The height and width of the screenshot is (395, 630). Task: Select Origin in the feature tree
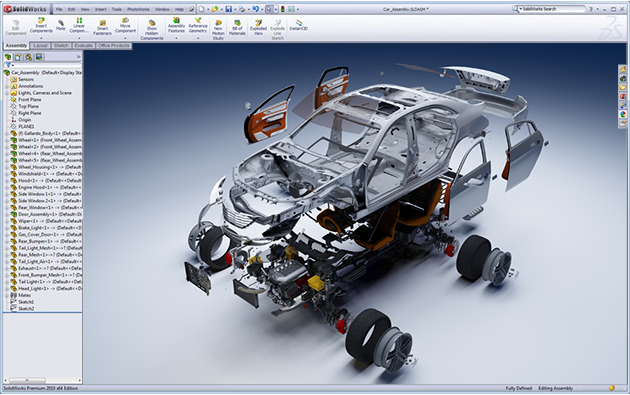click(25, 120)
